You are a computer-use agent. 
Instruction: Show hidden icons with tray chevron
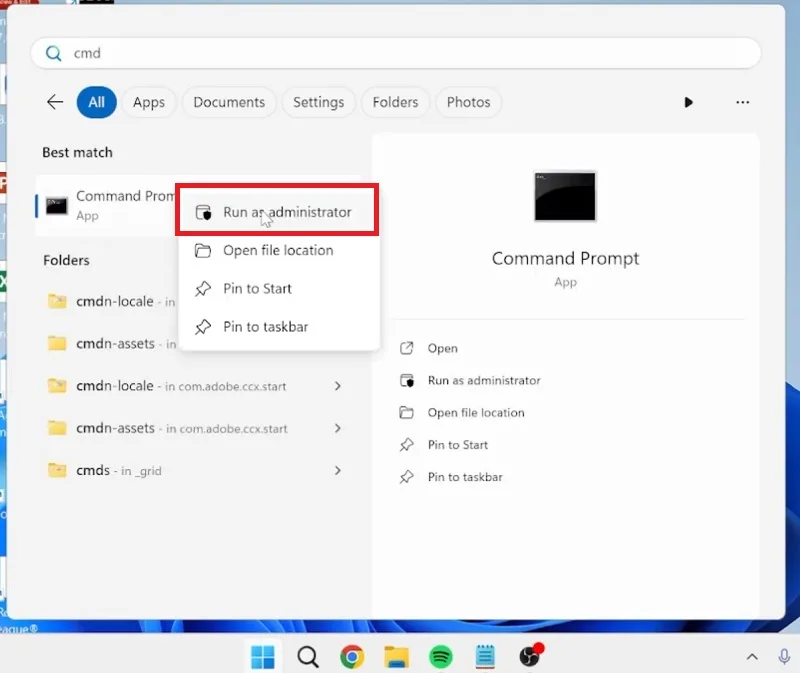(752, 657)
